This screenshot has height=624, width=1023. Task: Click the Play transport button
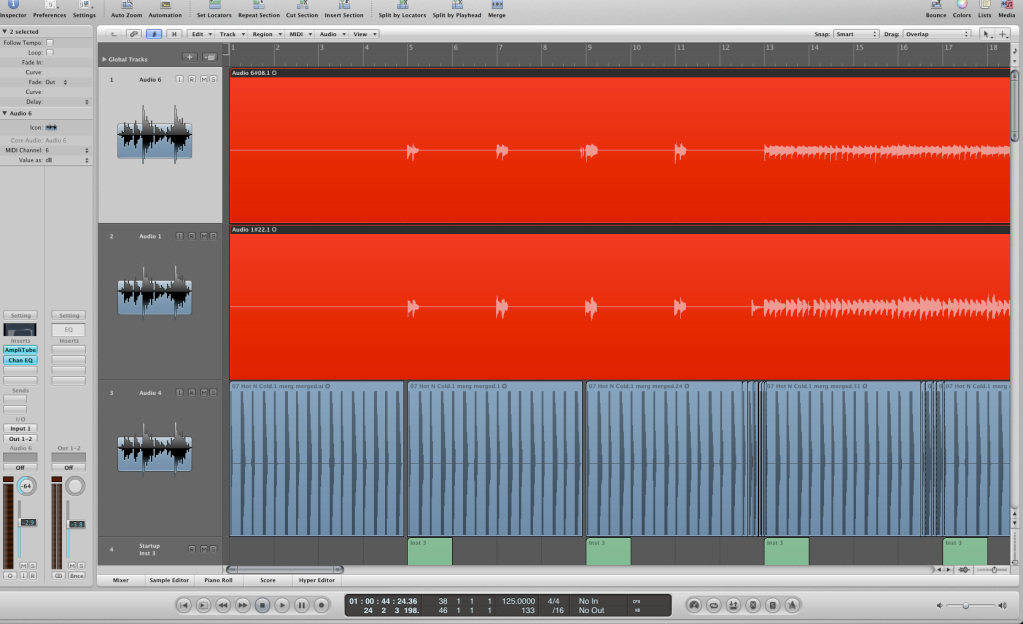pyautogui.click(x=282, y=605)
